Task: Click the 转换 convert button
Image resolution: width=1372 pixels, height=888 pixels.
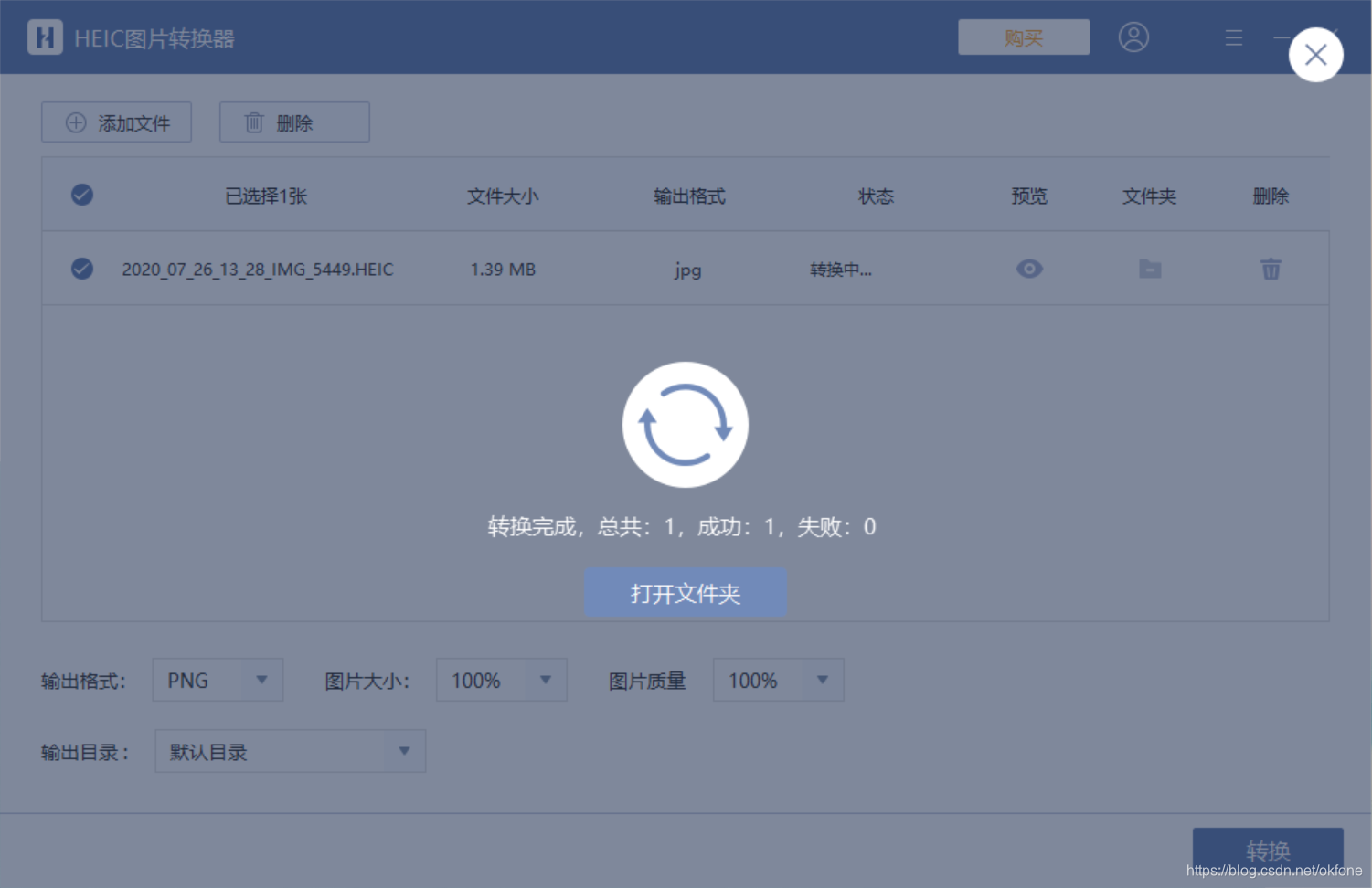Action: coord(1268,851)
